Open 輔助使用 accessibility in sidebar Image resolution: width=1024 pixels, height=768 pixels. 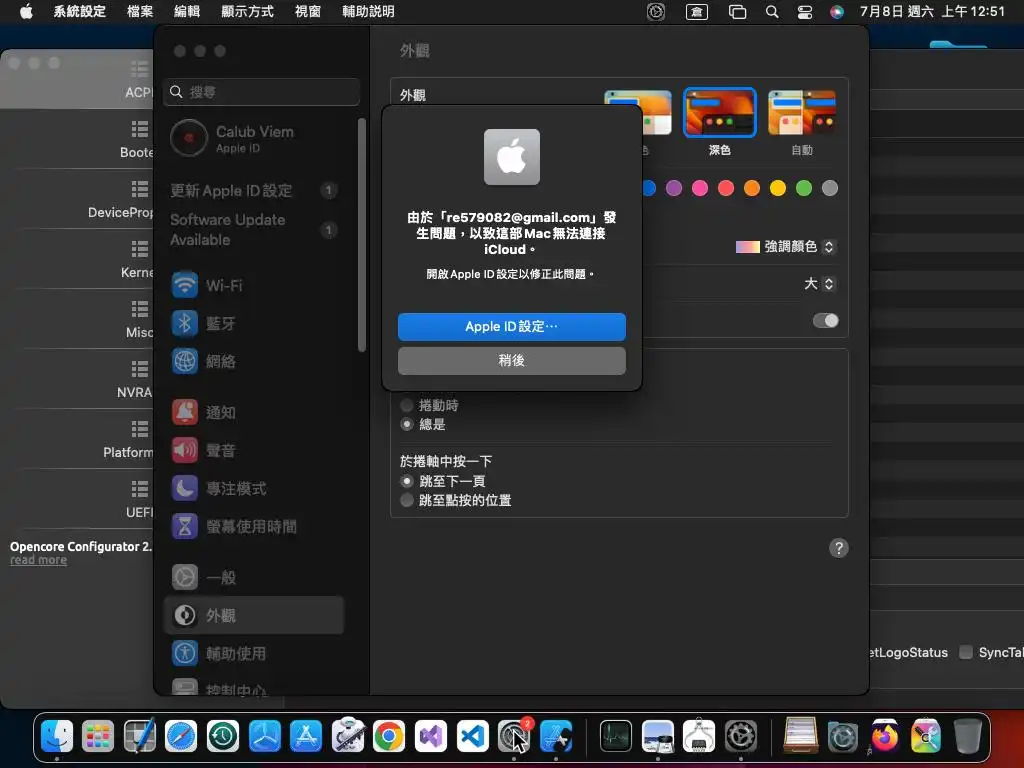click(253, 653)
